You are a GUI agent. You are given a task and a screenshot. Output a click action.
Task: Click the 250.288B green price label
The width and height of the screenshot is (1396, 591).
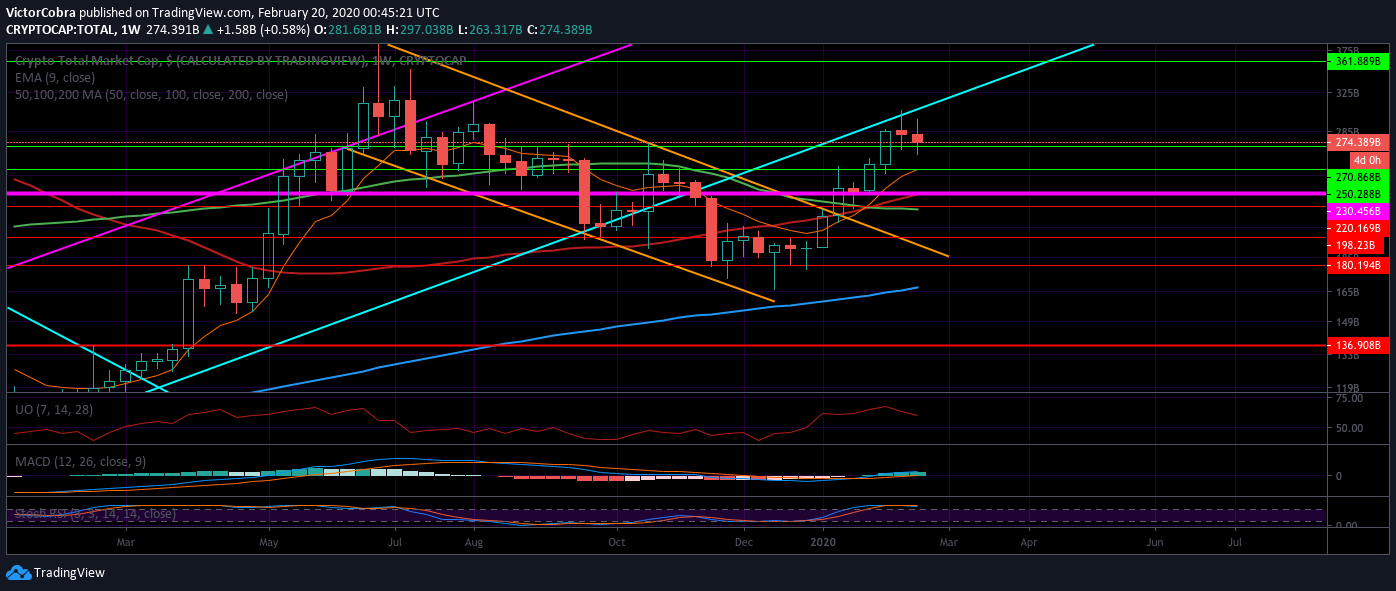[1358, 194]
